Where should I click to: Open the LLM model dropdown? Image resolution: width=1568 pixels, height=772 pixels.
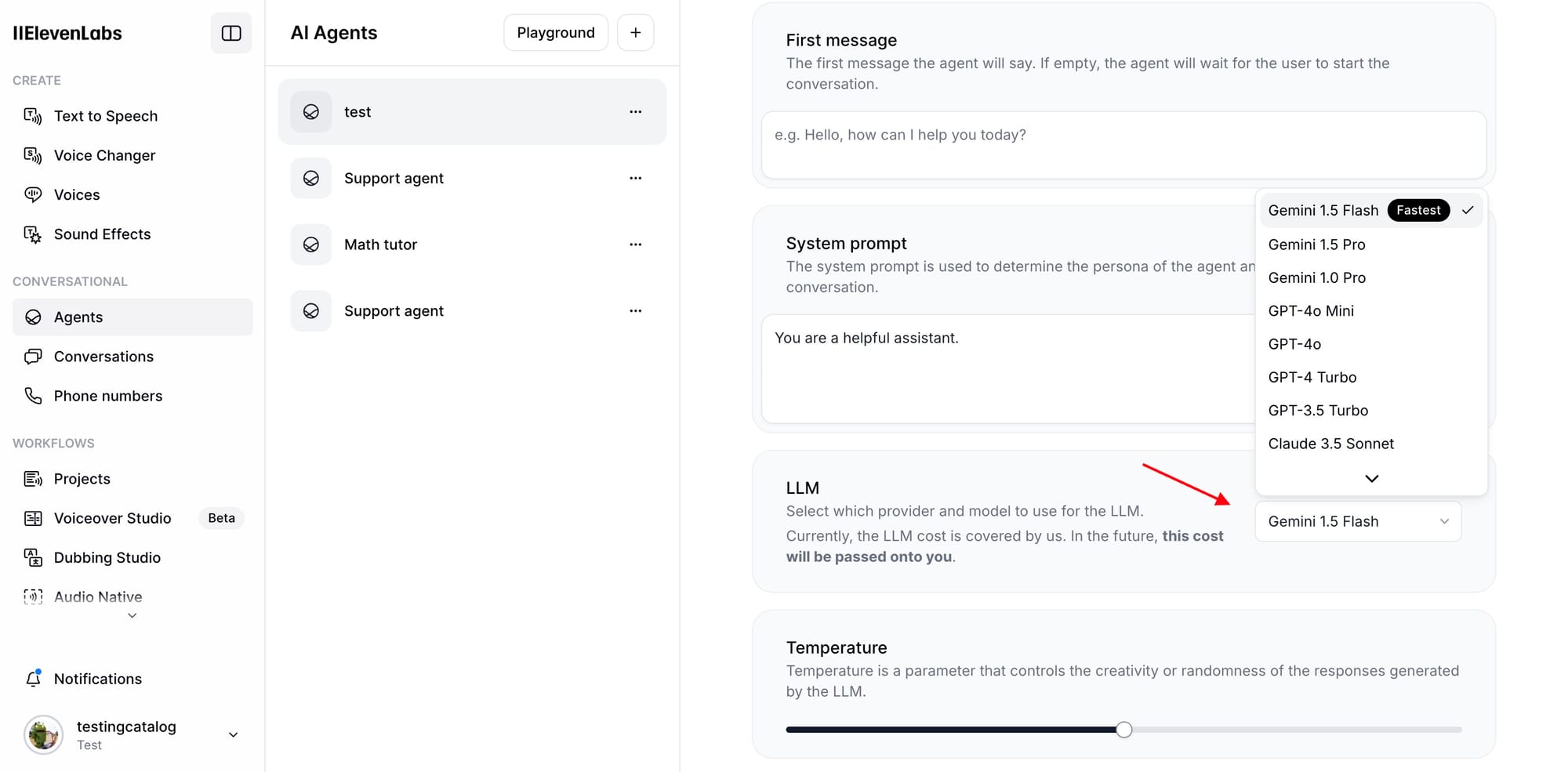(x=1358, y=521)
